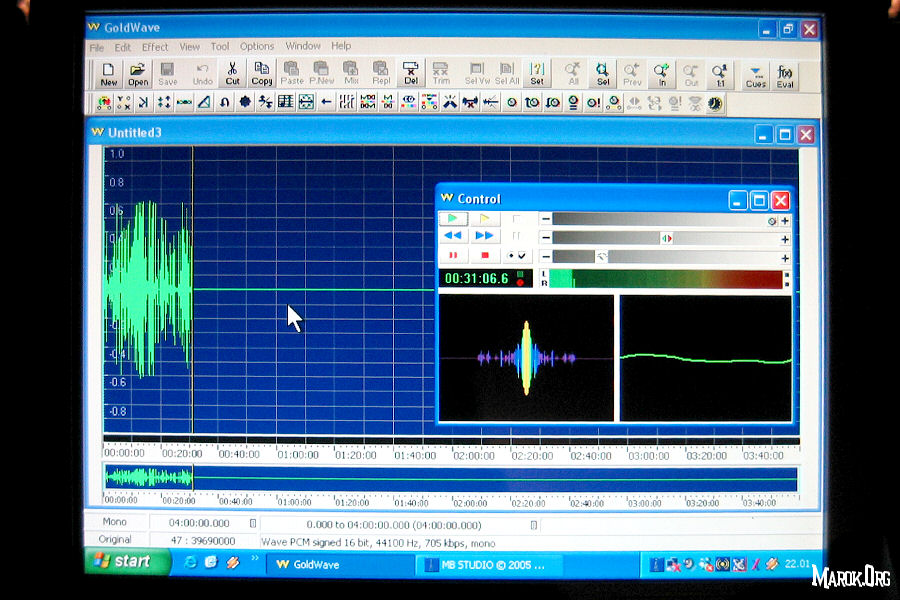Click the left-arrow icon in the effects bar
Viewport: 900px width, 600px height.
[326, 102]
